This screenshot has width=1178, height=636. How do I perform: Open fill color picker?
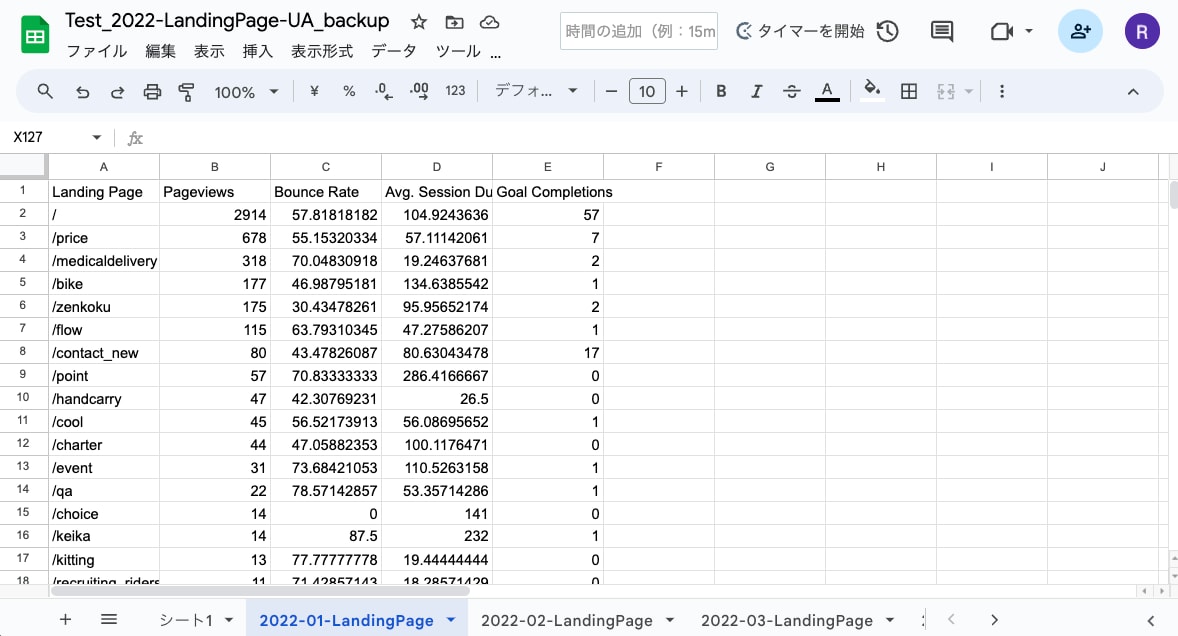coord(872,91)
